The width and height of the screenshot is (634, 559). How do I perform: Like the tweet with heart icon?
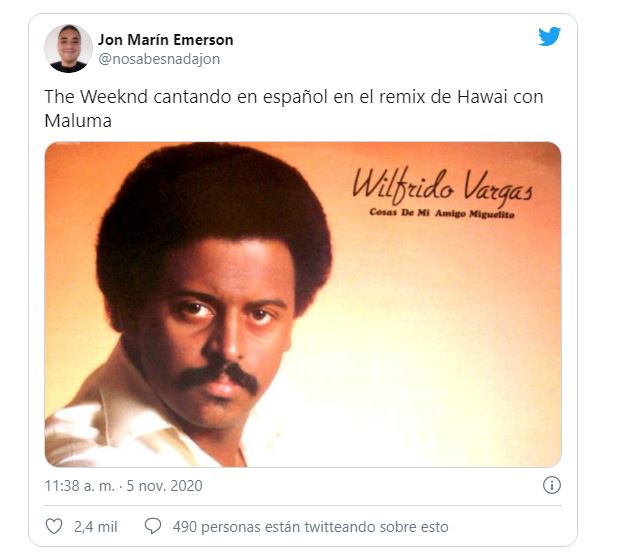[54, 526]
